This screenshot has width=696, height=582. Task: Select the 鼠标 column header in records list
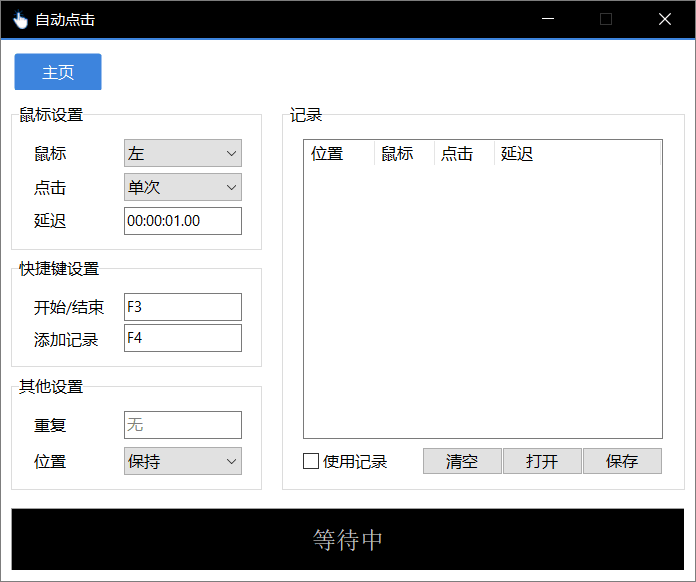[x=404, y=153]
